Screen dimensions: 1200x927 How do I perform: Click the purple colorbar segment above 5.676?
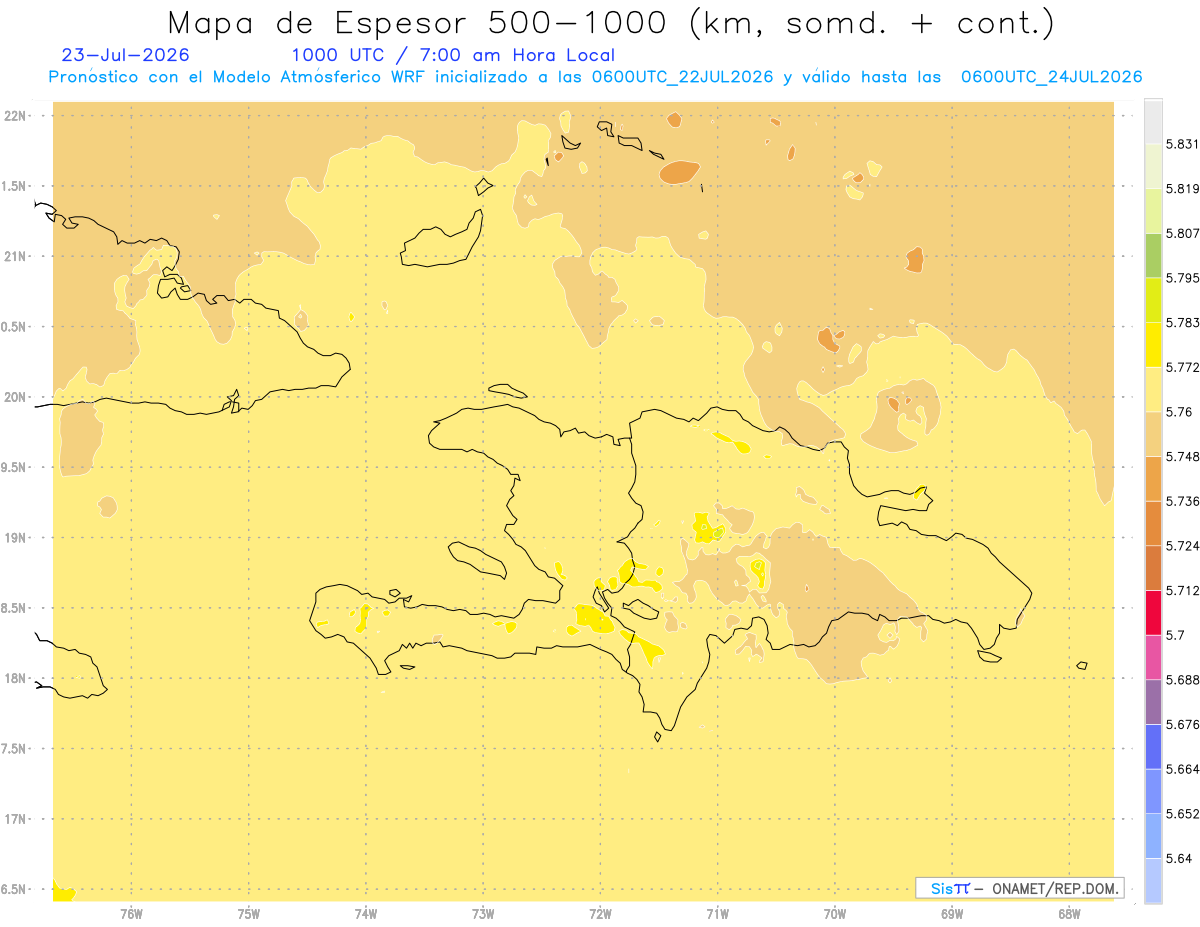coord(1153,702)
